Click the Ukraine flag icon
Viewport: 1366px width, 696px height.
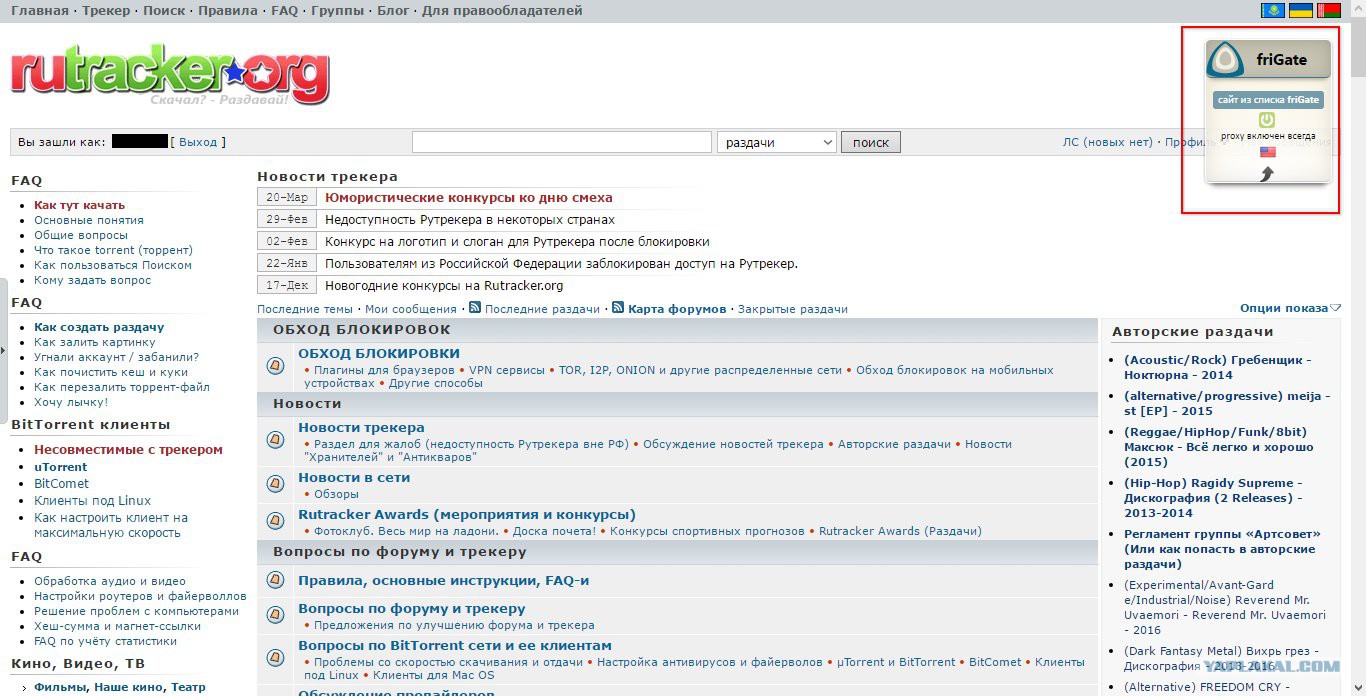pyautogui.click(x=1301, y=10)
